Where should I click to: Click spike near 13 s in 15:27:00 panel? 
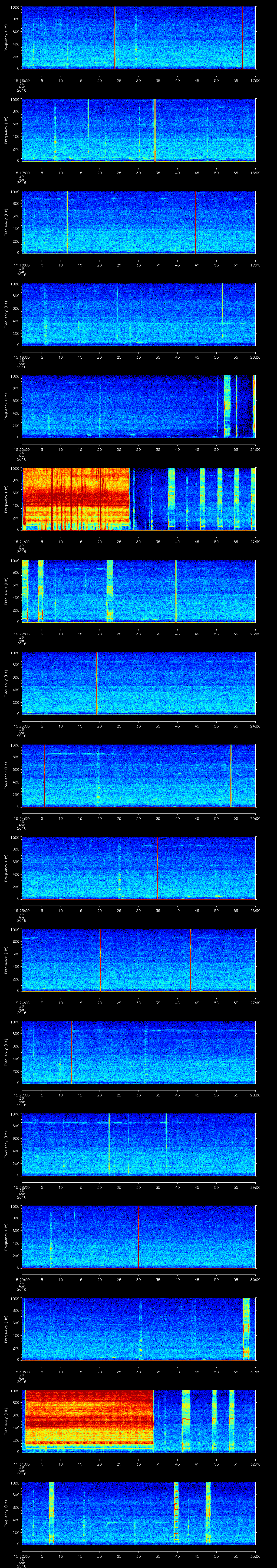tap(72, 1052)
